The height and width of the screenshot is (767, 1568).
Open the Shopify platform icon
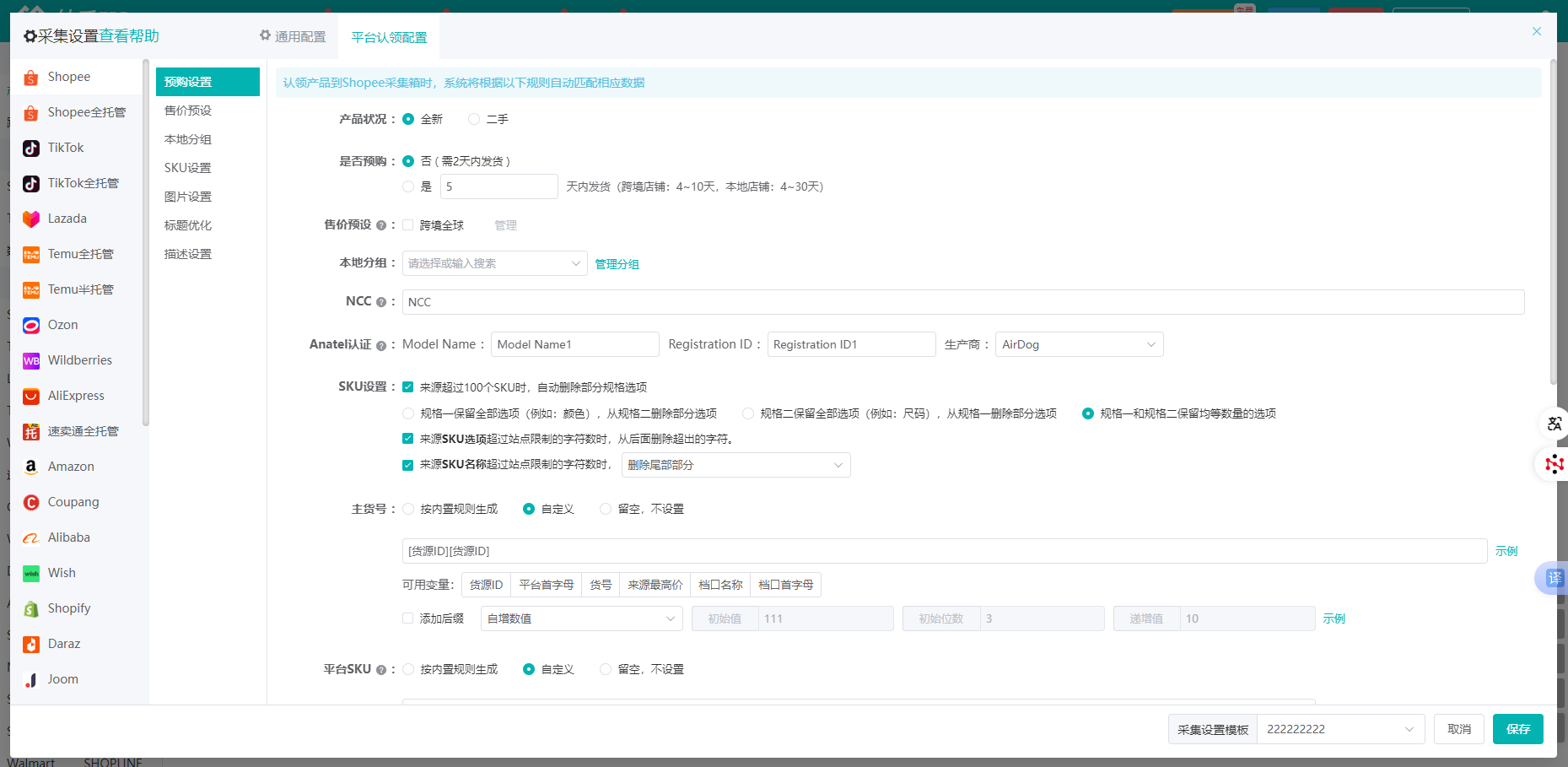tap(31, 609)
